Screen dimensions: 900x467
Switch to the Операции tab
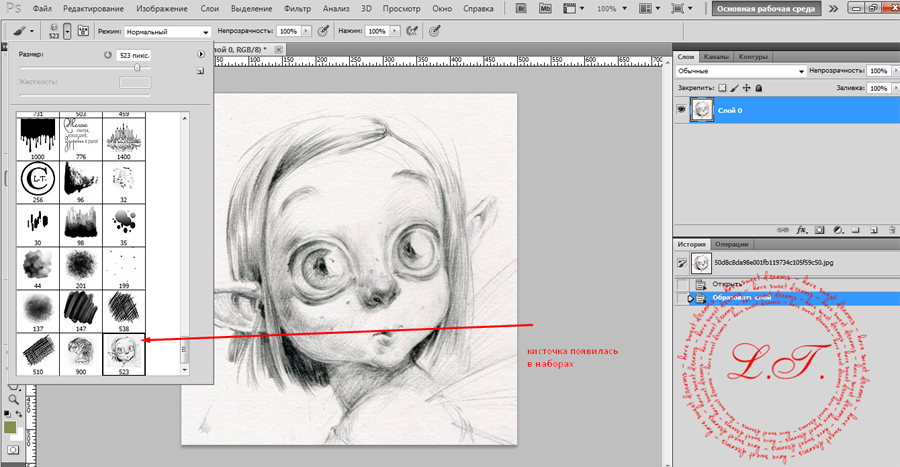click(x=731, y=244)
